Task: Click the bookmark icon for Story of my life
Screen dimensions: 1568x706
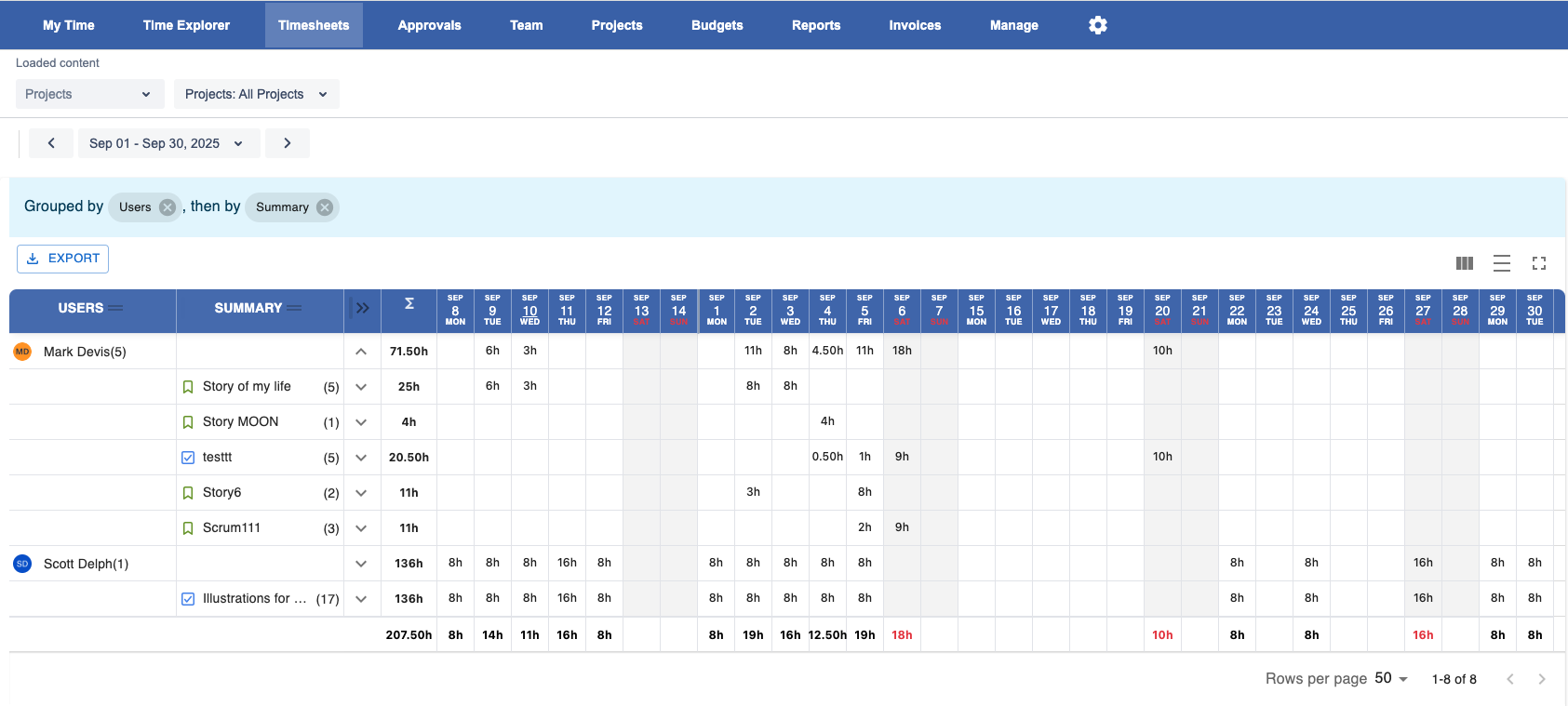Action: click(x=188, y=387)
